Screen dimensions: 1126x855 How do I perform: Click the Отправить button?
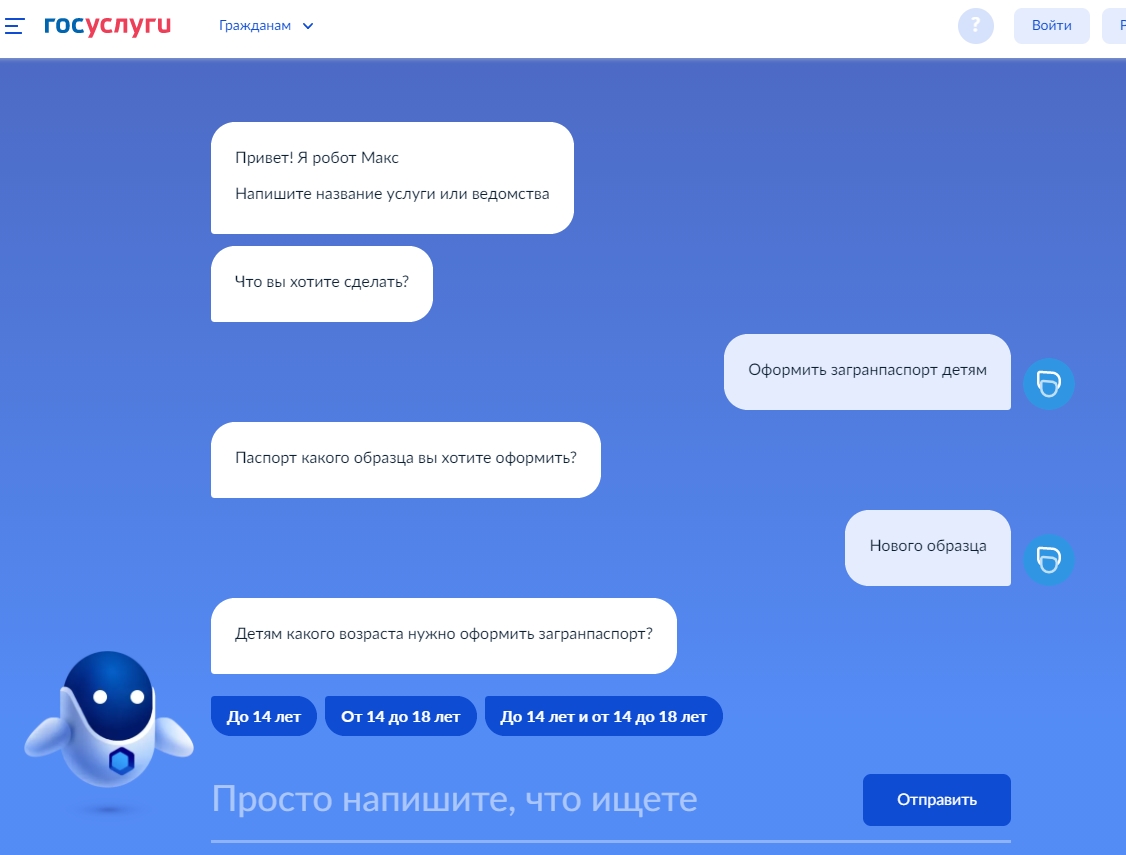click(936, 800)
